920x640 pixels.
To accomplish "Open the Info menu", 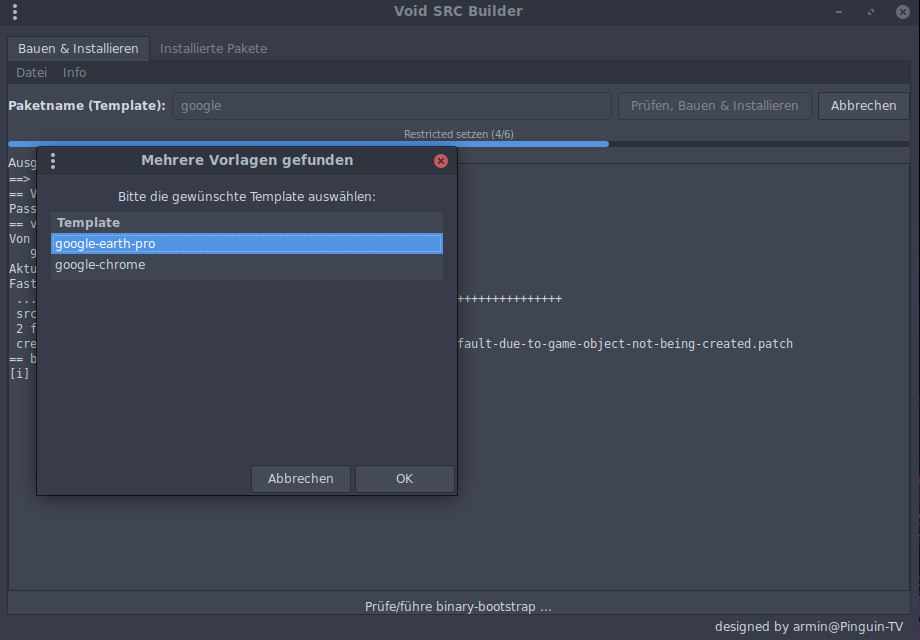I will pyautogui.click(x=75, y=72).
